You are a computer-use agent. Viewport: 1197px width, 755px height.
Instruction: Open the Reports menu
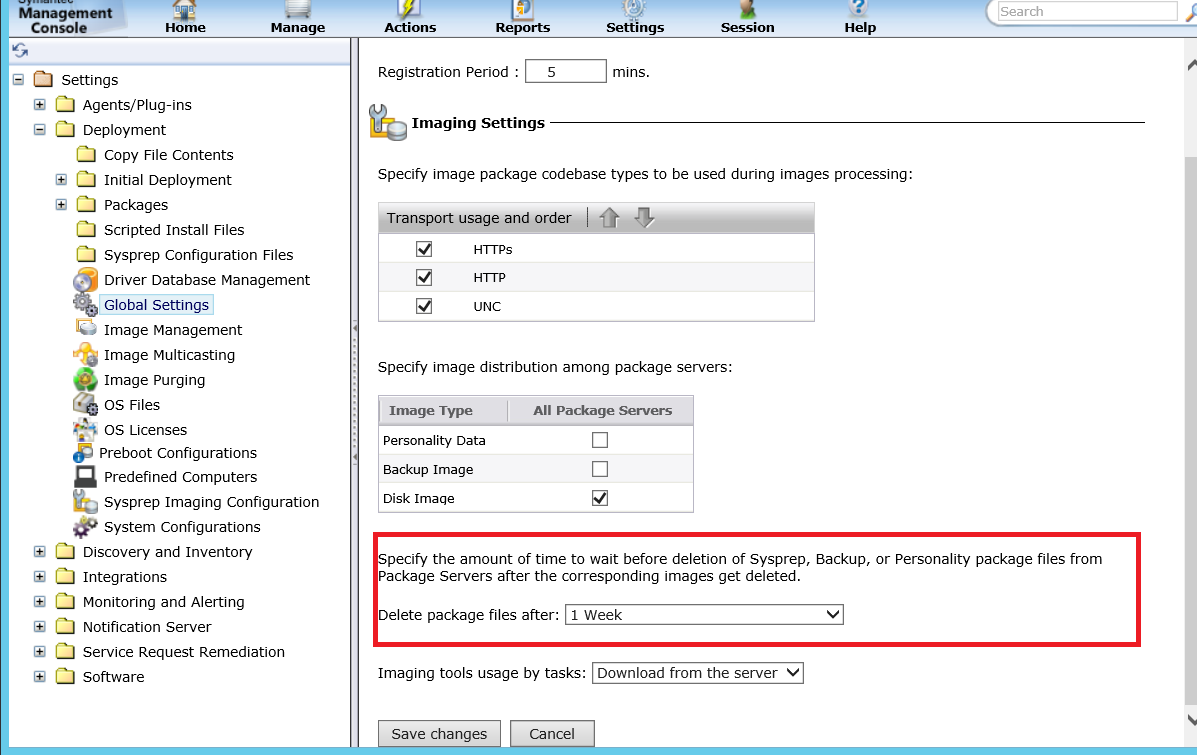[x=522, y=18]
